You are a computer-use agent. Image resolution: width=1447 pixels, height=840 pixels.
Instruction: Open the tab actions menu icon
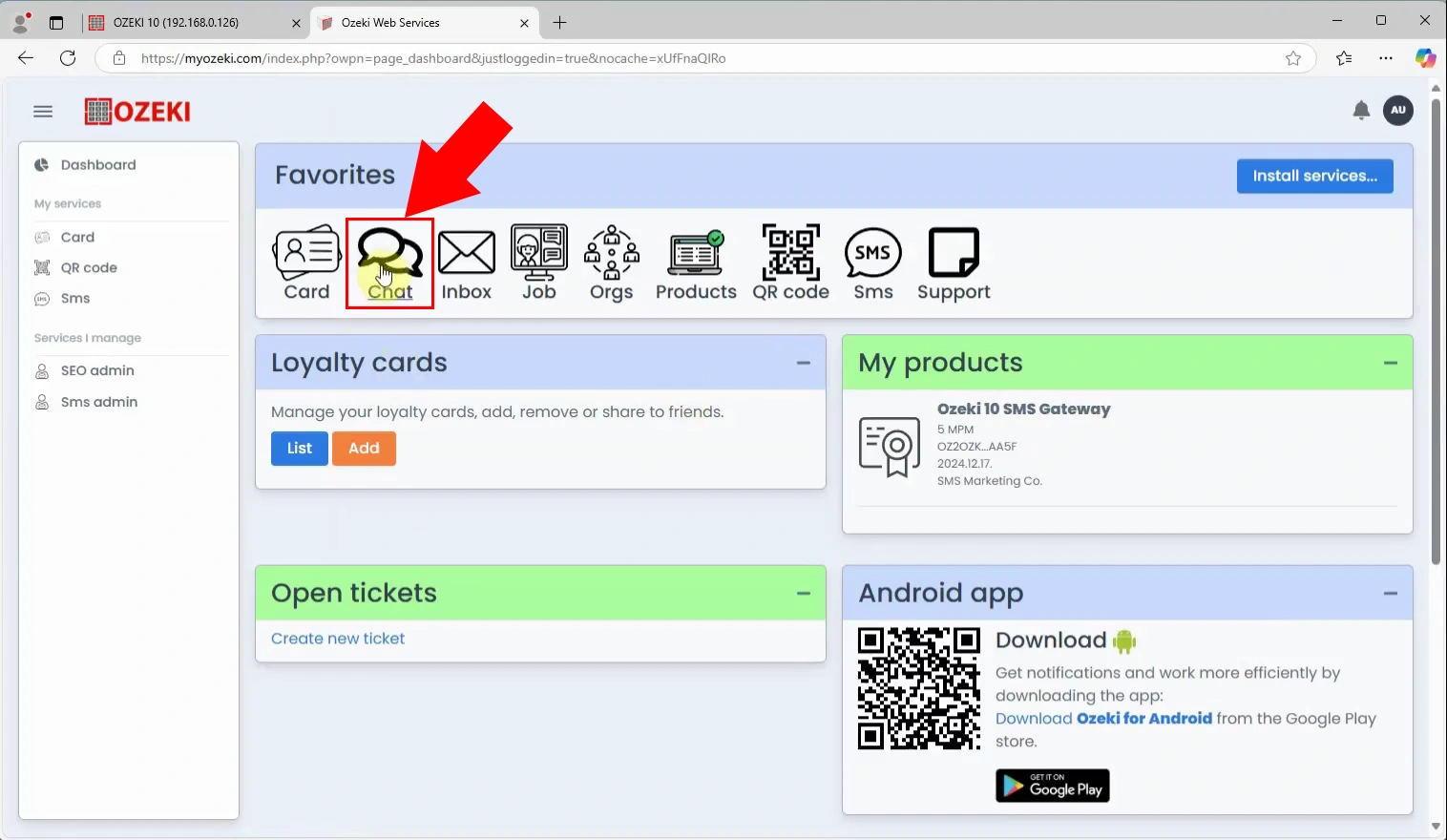coord(56,22)
